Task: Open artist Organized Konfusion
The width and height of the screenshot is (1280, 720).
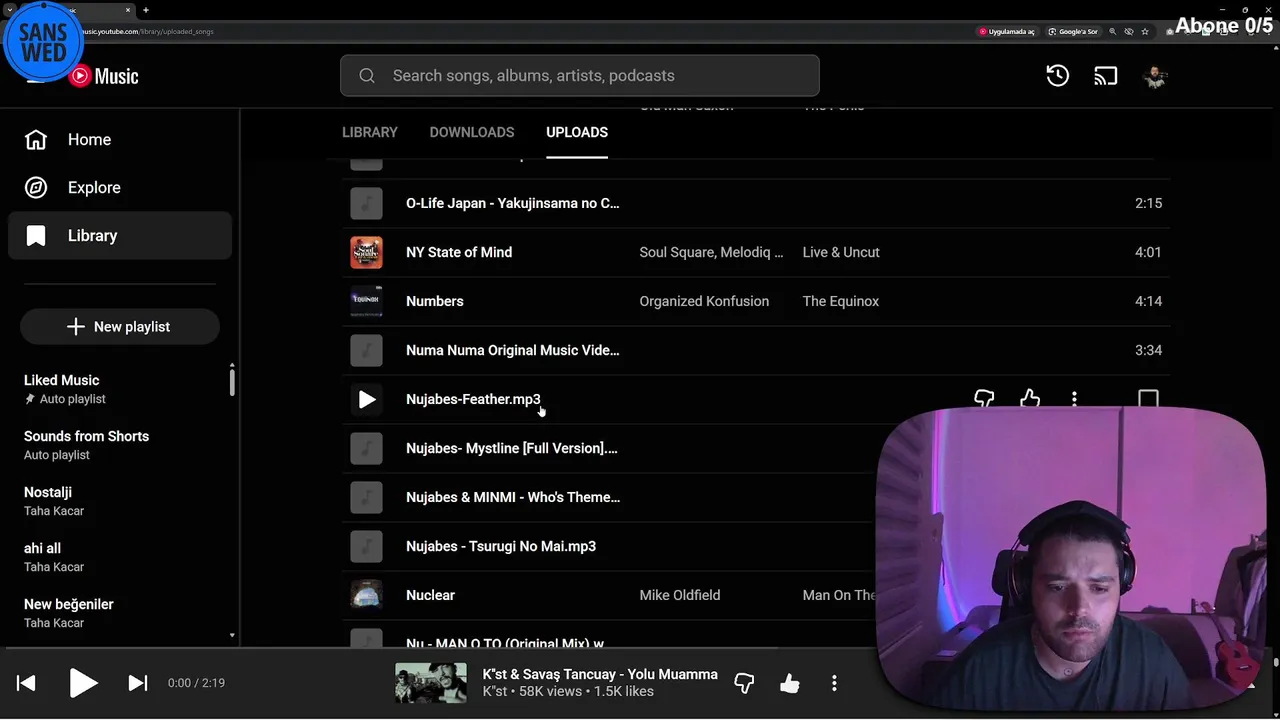Action: [705, 301]
